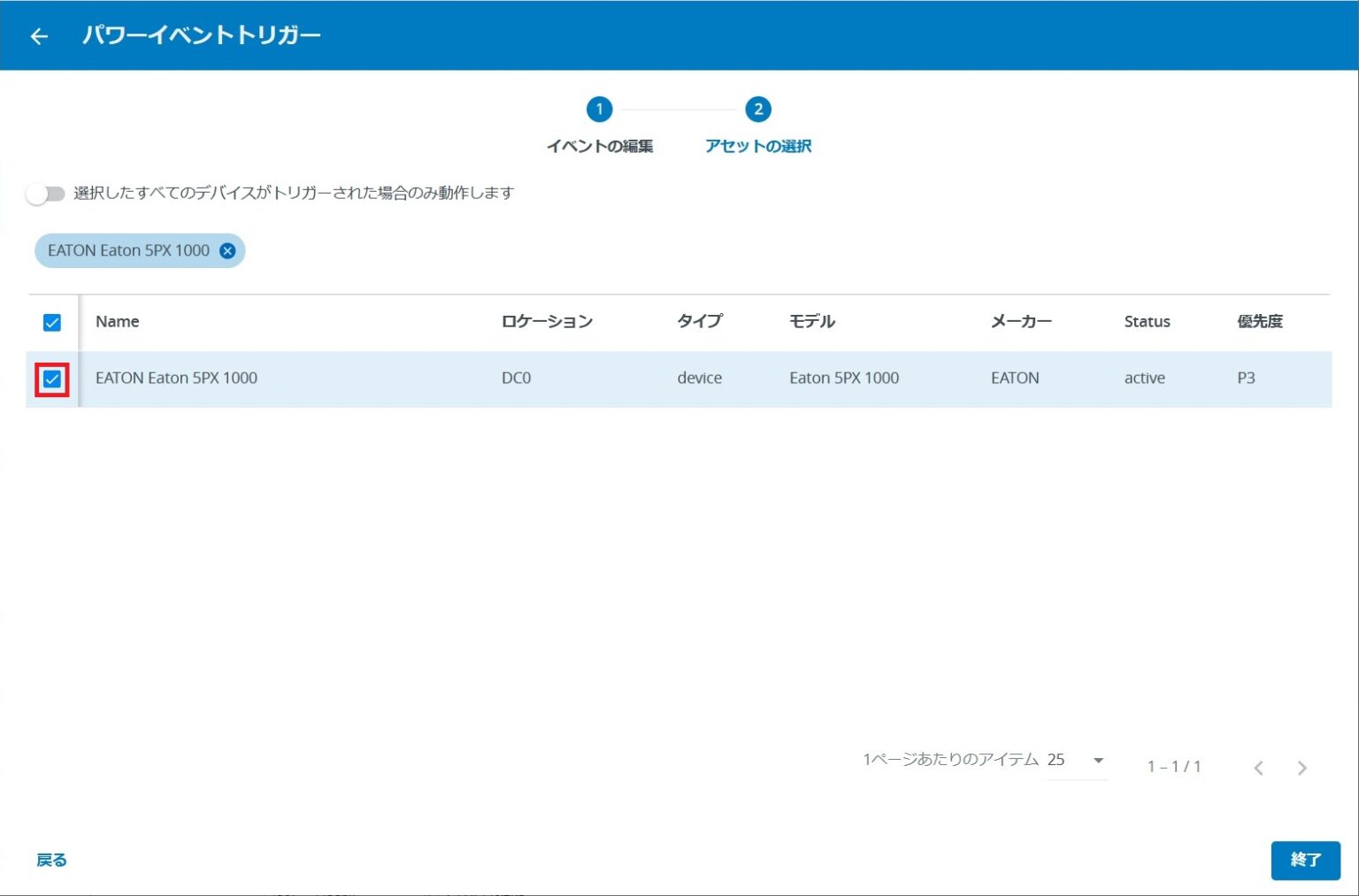Sort the table by the Name column
The image size is (1359, 896).
(117, 321)
